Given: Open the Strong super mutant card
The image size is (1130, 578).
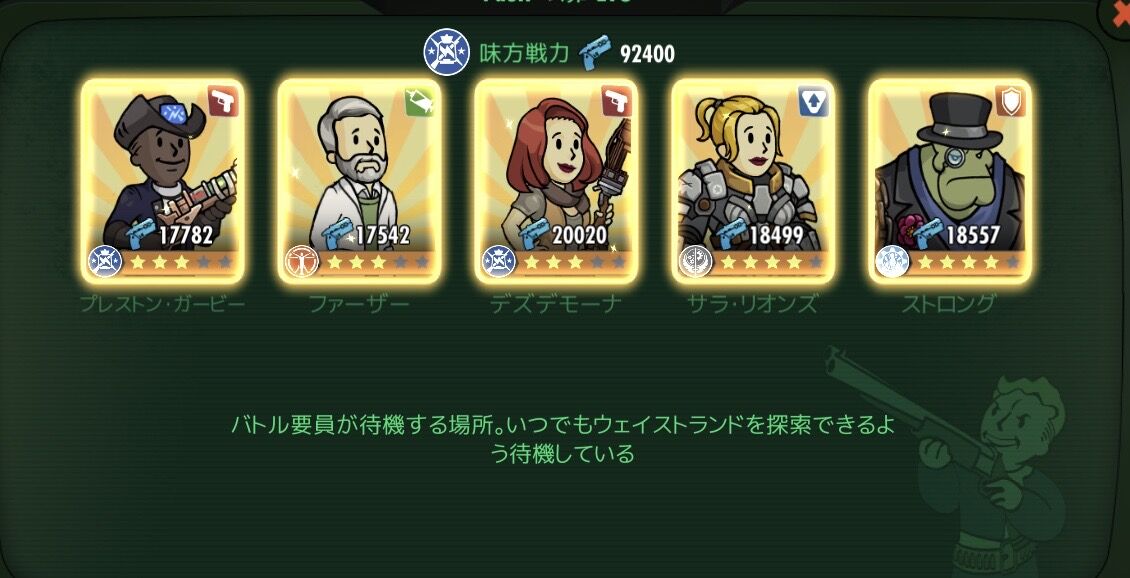Looking at the screenshot, I should point(950,180).
